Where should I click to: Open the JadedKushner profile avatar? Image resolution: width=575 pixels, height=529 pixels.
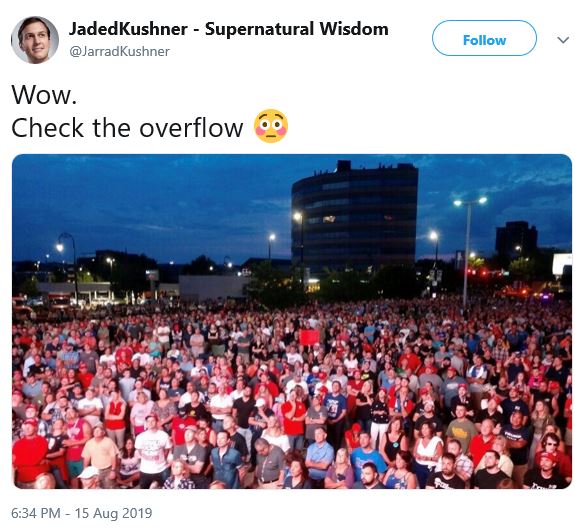click(x=35, y=40)
